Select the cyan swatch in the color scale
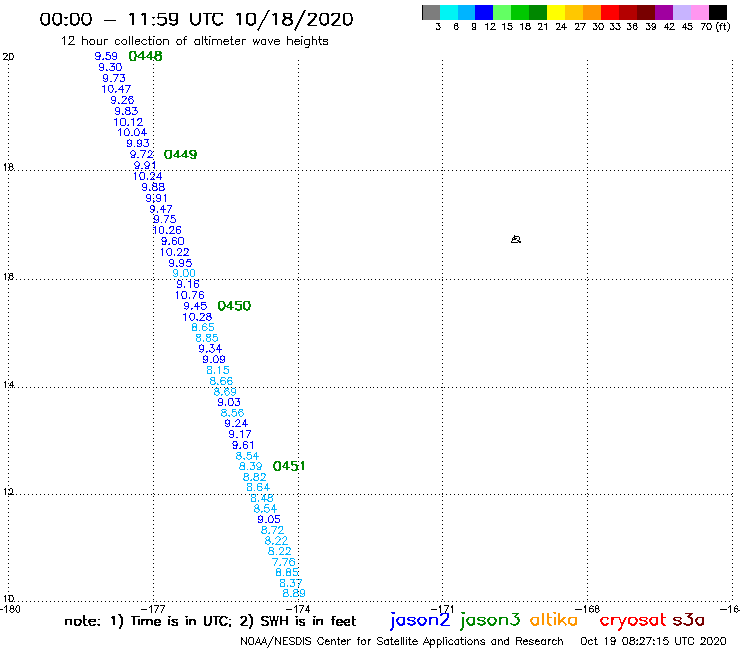This screenshot has height=650, width=740. pyautogui.click(x=449, y=12)
